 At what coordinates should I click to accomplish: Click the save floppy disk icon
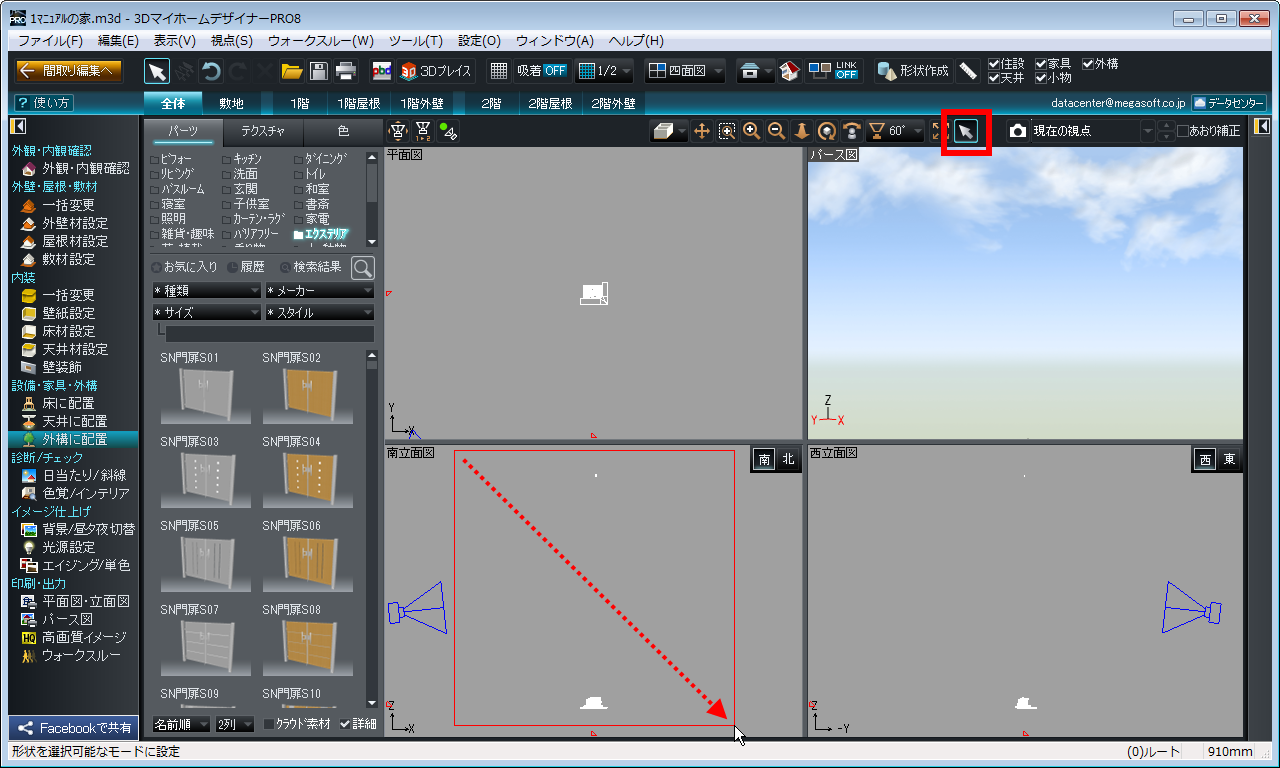318,71
